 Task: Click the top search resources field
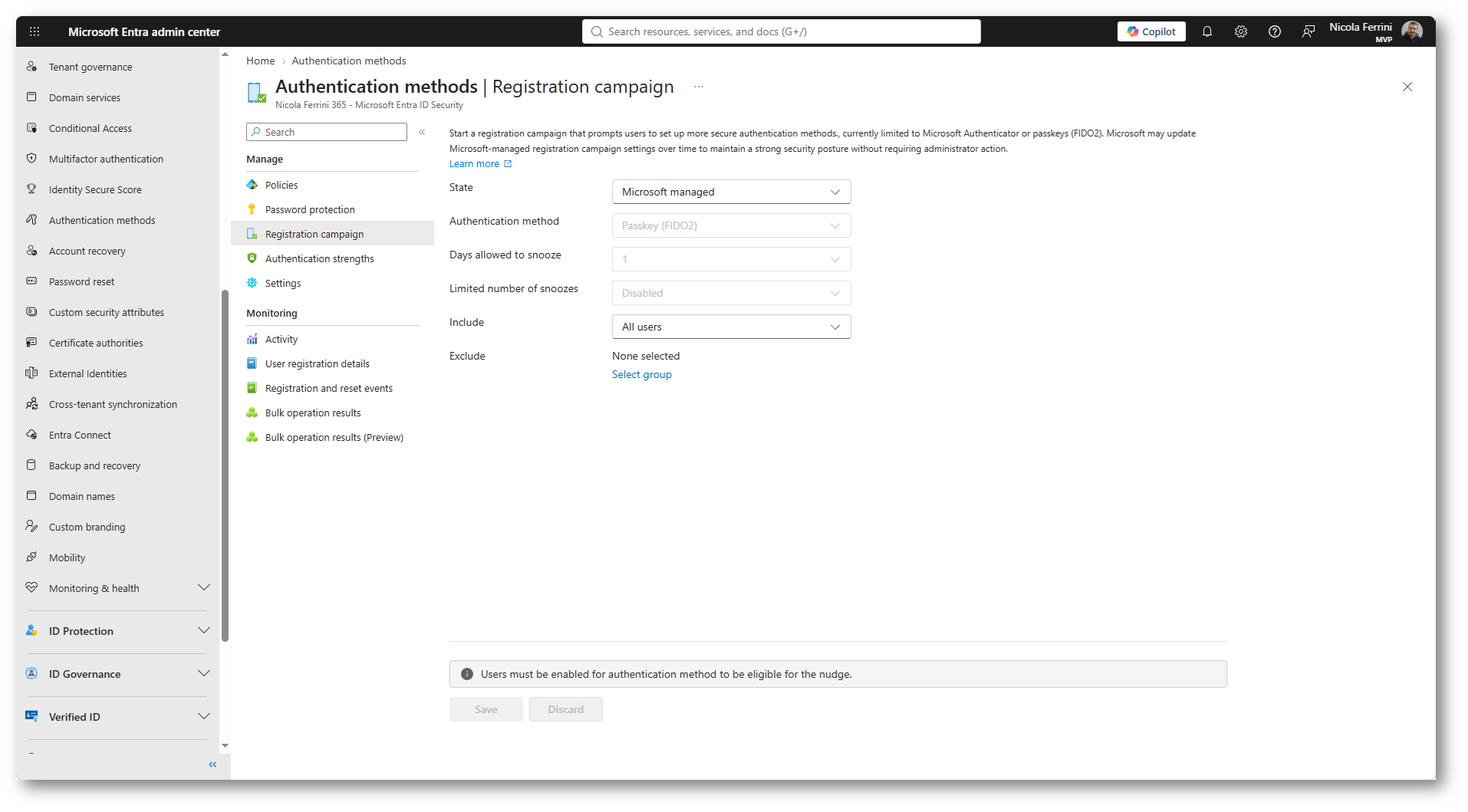pyautogui.click(x=782, y=31)
